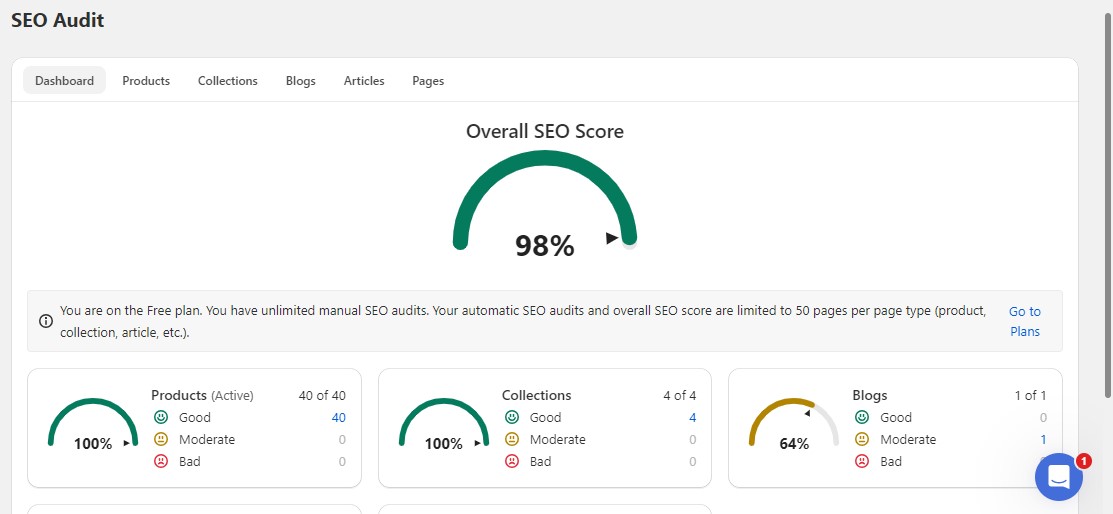Click the red notification badge on chat

click(1083, 461)
